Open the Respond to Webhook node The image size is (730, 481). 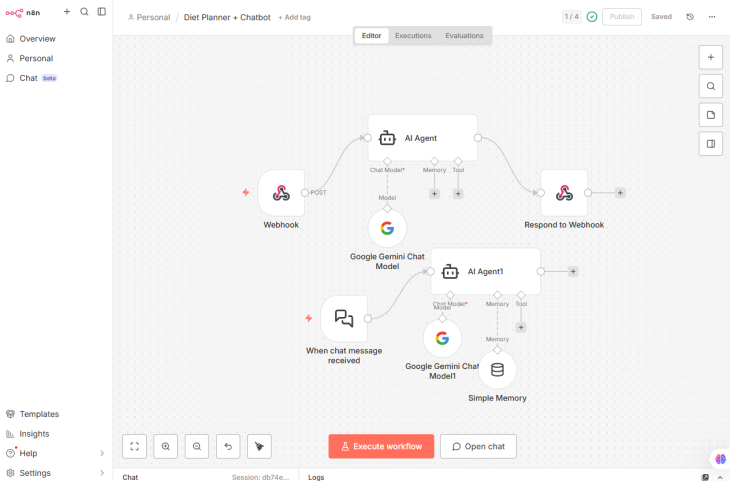tap(564, 193)
